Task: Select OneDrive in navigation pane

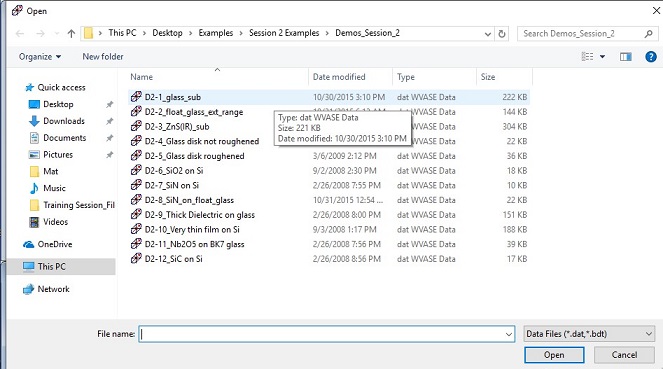Action: click(55, 244)
